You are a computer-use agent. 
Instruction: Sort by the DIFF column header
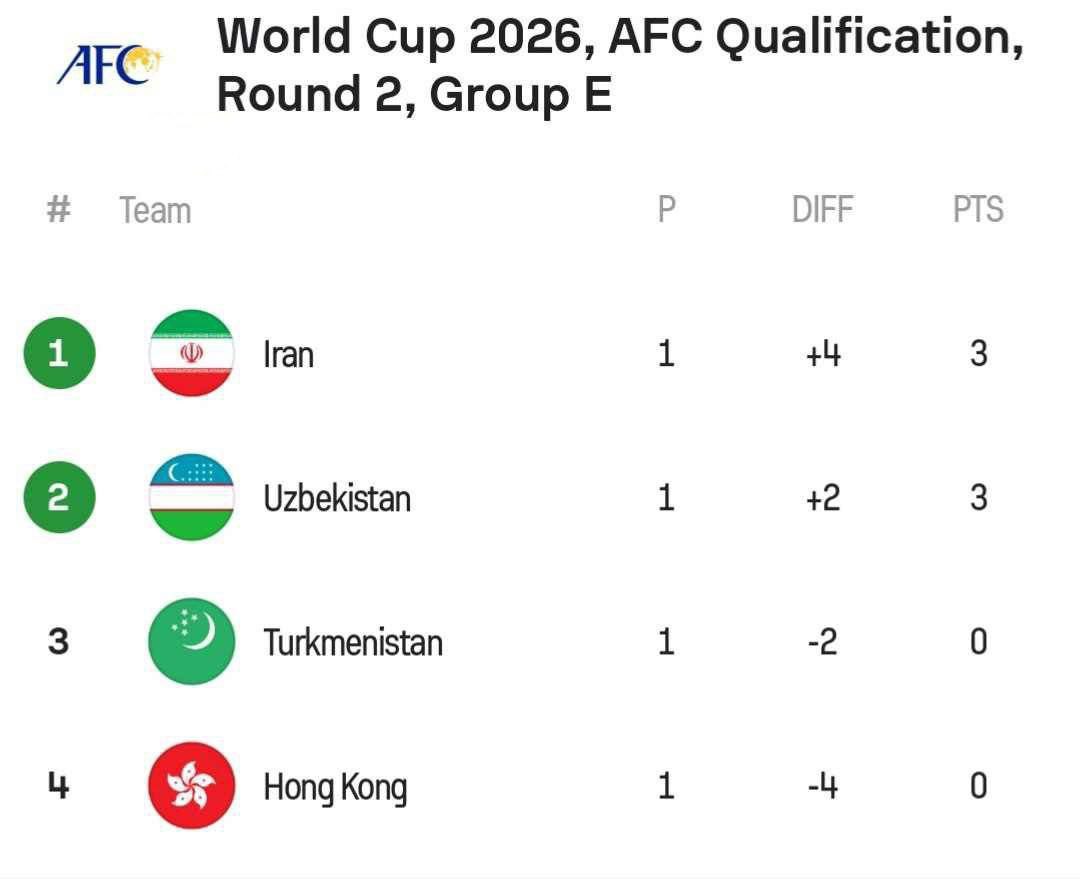pyautogui.click(x=822, y=210)
